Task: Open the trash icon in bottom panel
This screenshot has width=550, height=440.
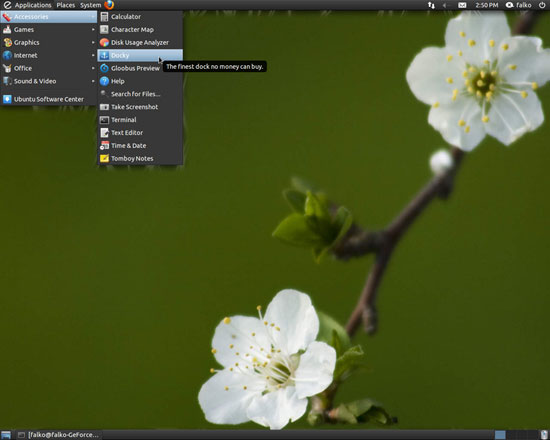Action: 544,435
